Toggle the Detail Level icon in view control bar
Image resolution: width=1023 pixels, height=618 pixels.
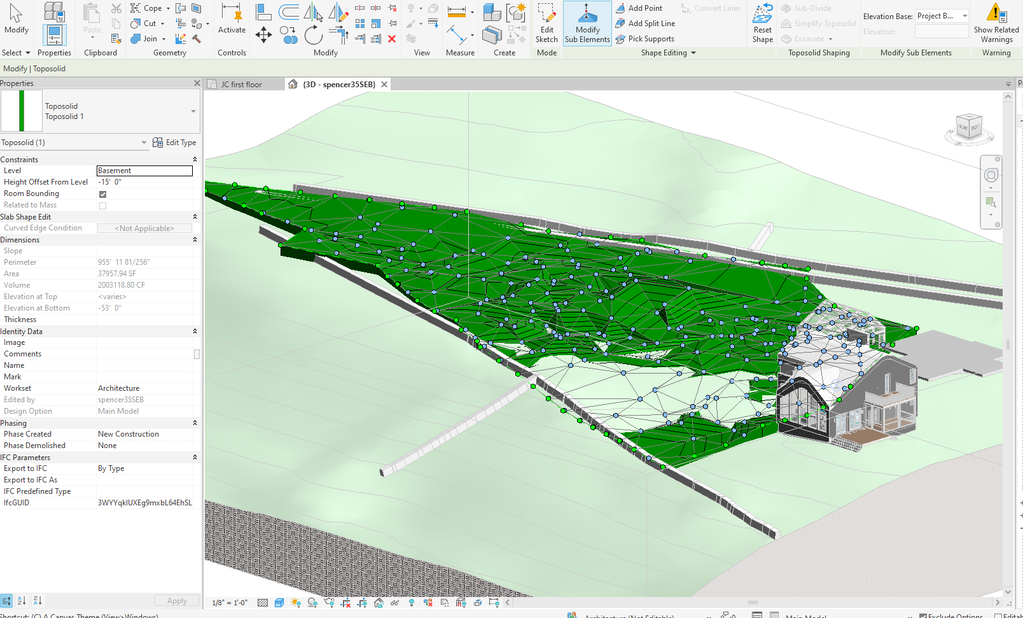pos(262,602)
